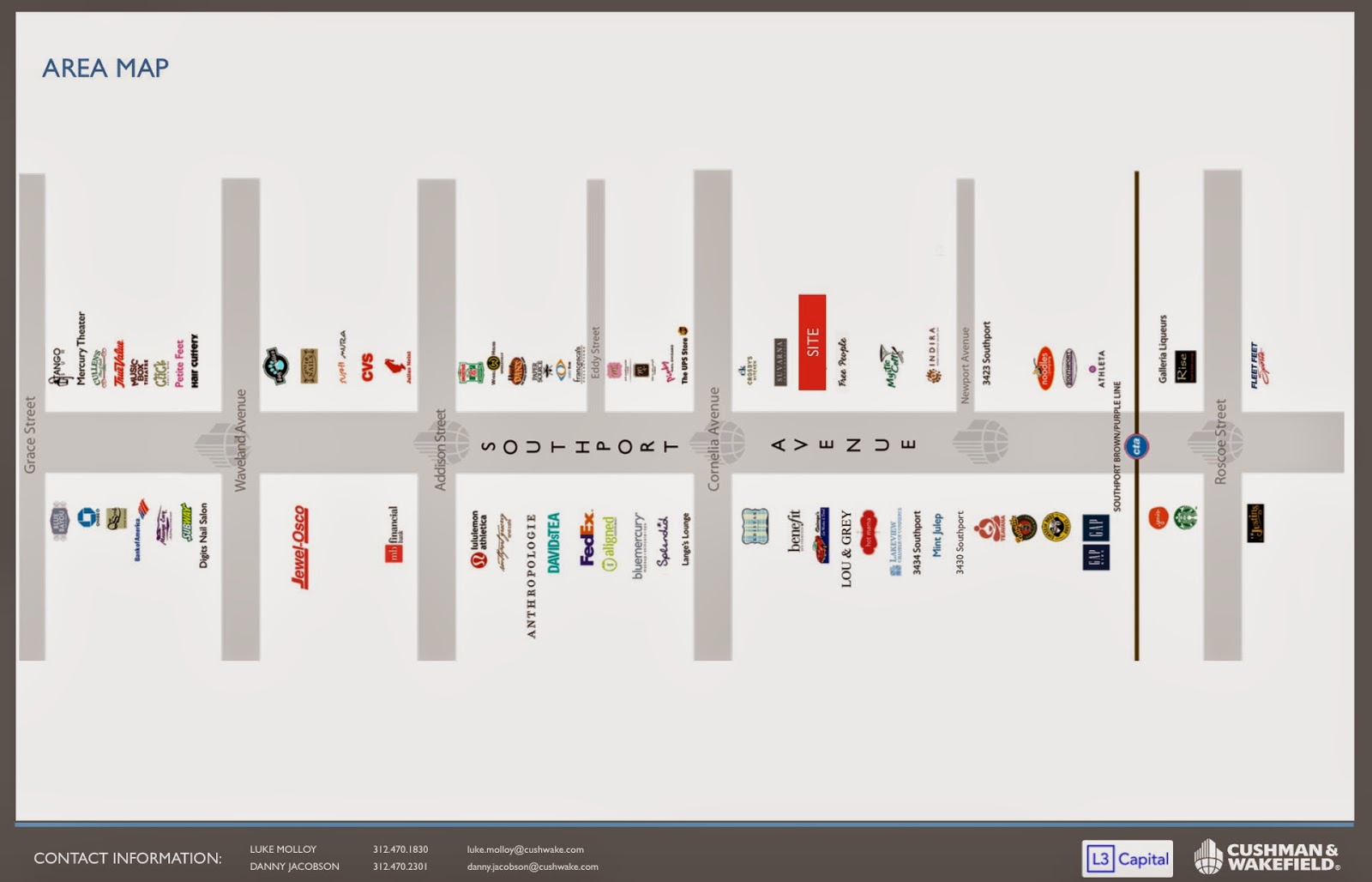Click the Cornelia Avenue label
Screen dimensions: 1372x882
[713, 439]
